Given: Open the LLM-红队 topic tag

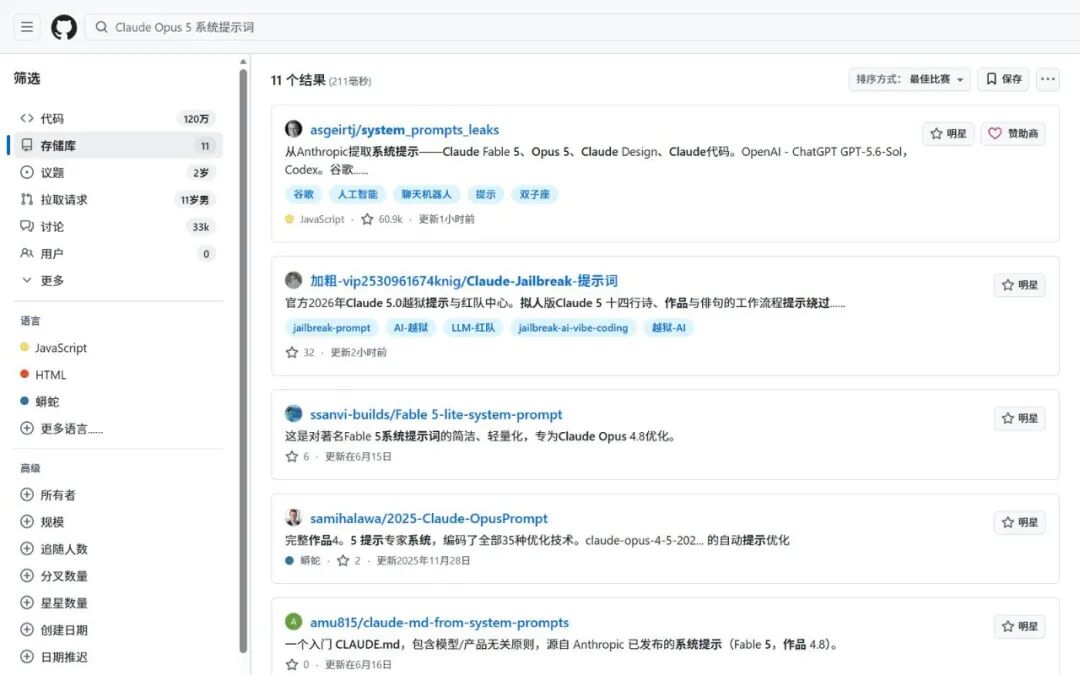Looking at the screenshot, I should [473, 328].
